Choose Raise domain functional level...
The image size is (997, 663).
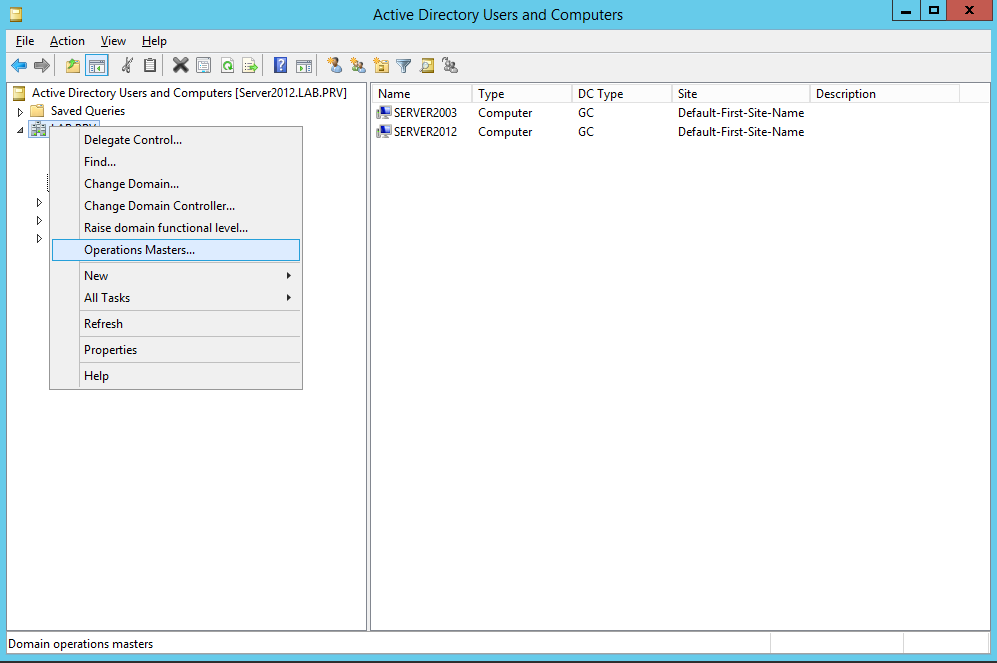175,228
